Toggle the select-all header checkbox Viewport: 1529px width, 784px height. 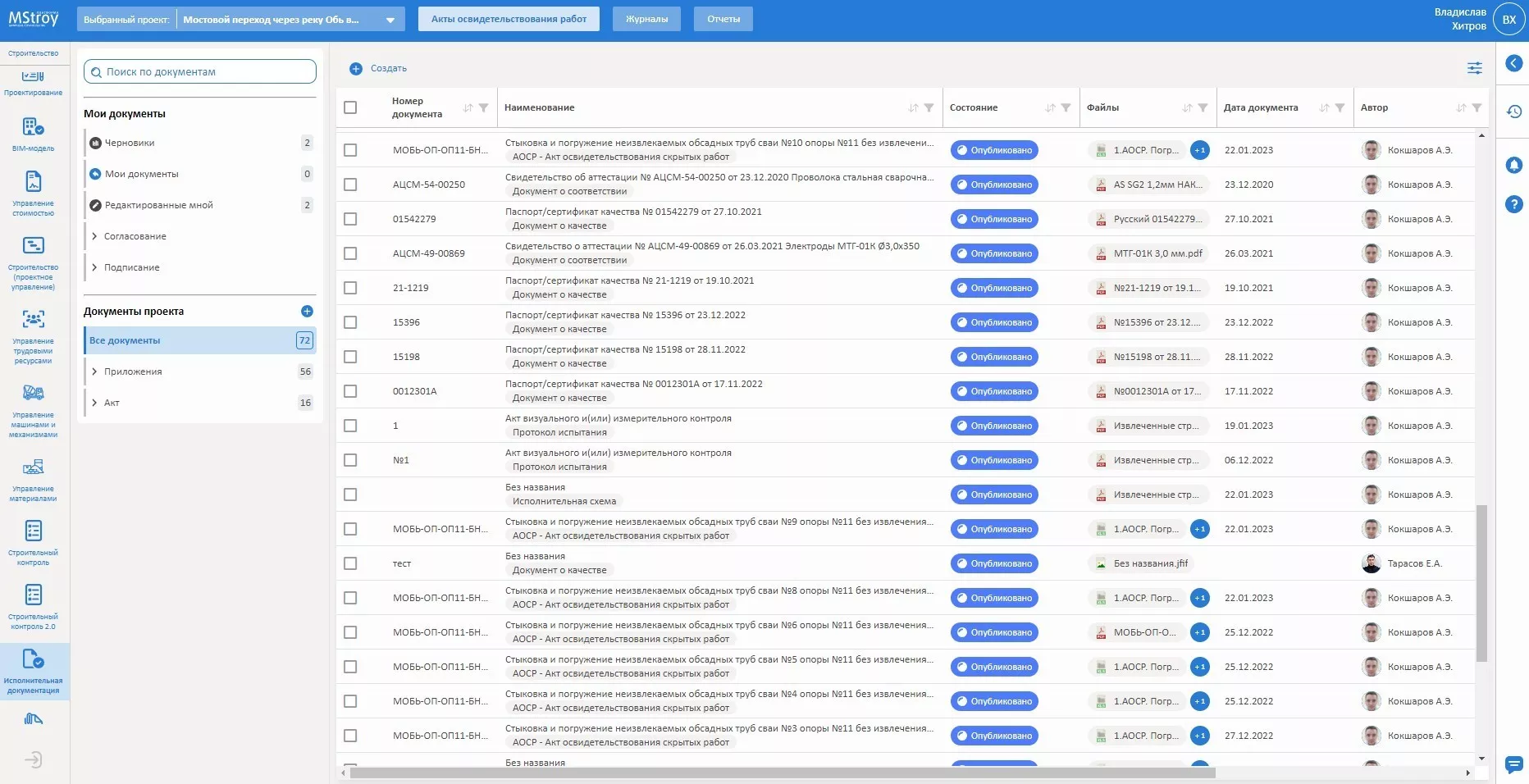[350, 107]
